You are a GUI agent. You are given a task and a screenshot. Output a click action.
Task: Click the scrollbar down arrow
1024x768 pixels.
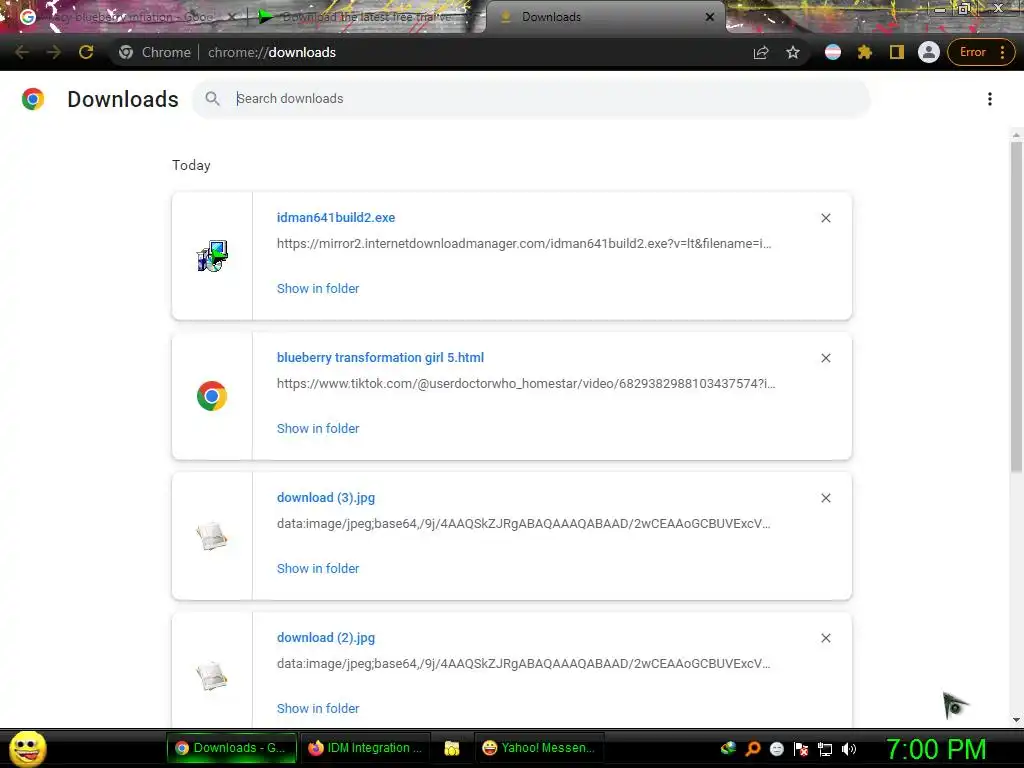[1016, 720]
